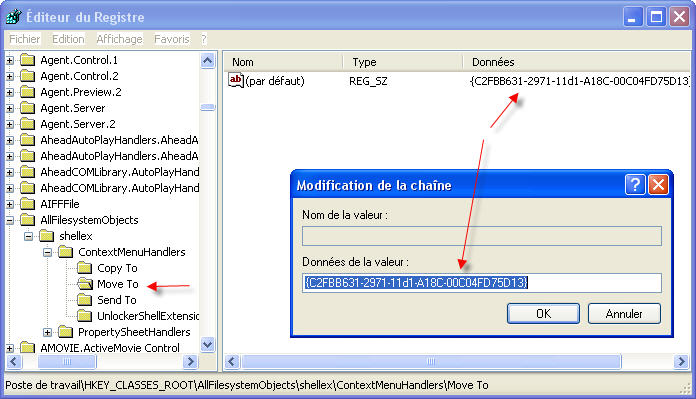Click the tree pane horizontal scrollbar thumb
The height and width of the screenshot is (399, 696).
point(67,362)
